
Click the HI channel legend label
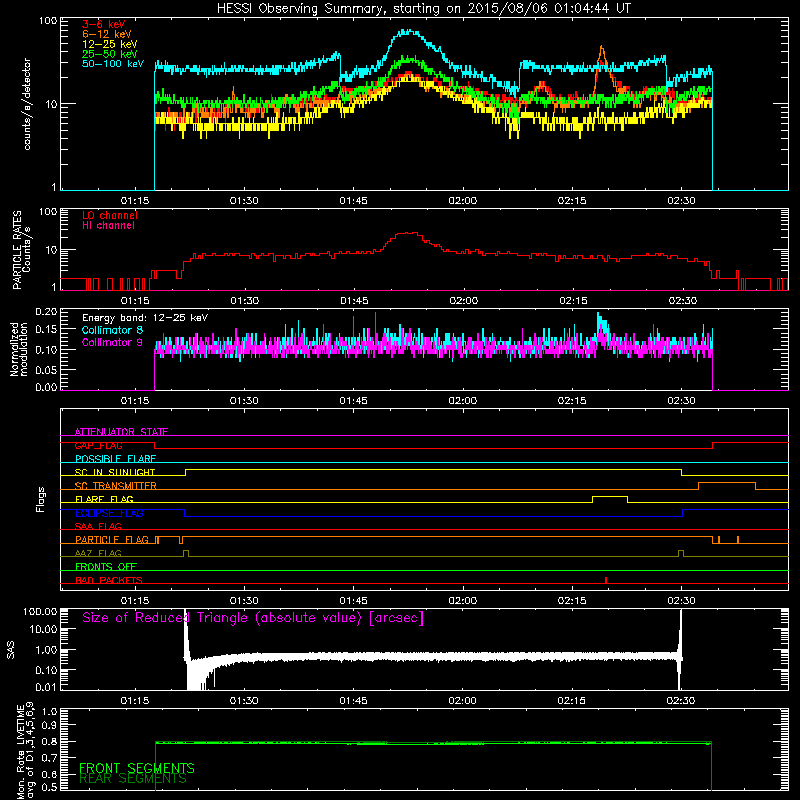(x=109, y=226)
